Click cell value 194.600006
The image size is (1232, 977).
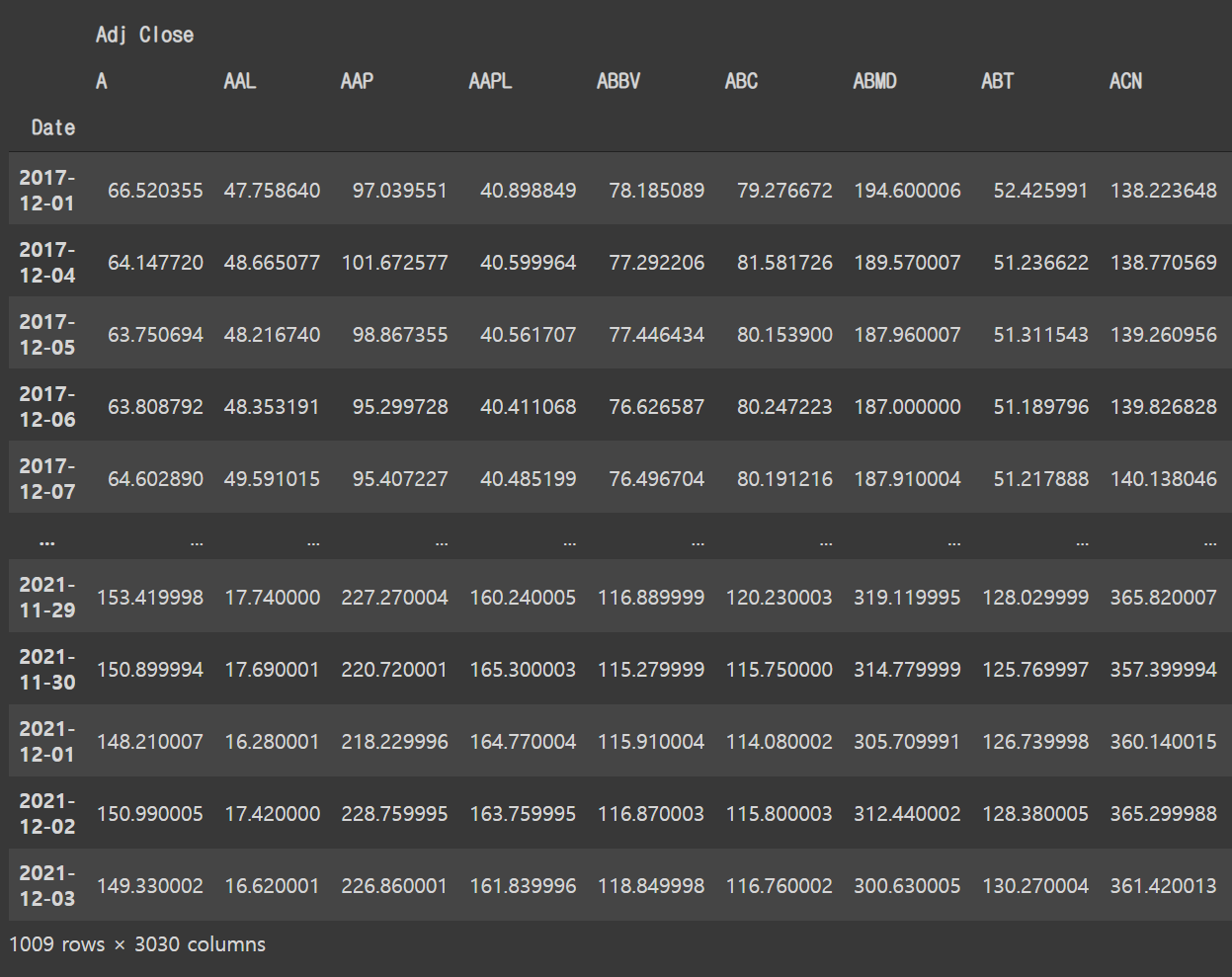tap(907, 191)
